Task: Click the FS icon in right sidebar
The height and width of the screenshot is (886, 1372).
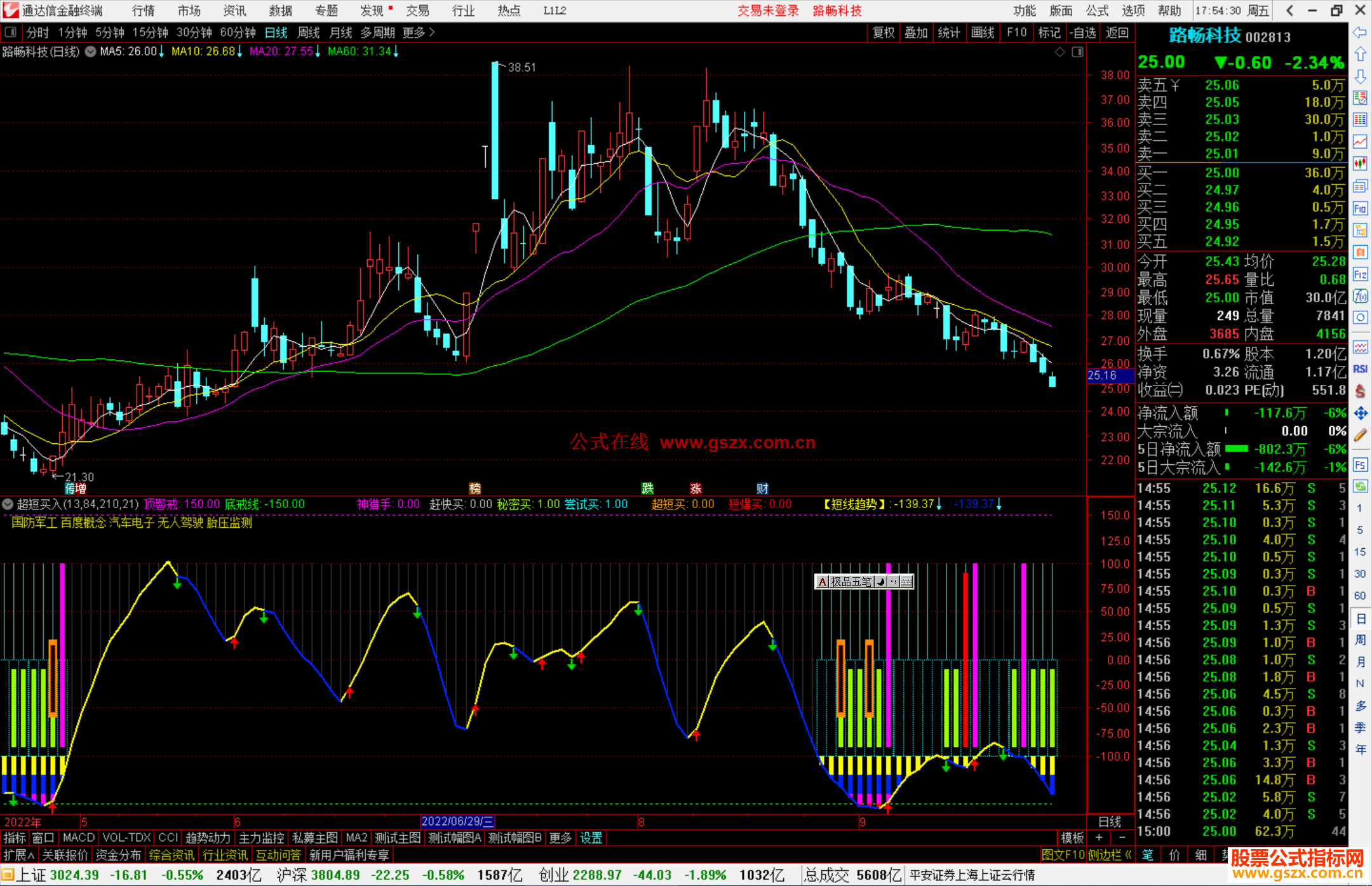Action: click(1360, 464)
